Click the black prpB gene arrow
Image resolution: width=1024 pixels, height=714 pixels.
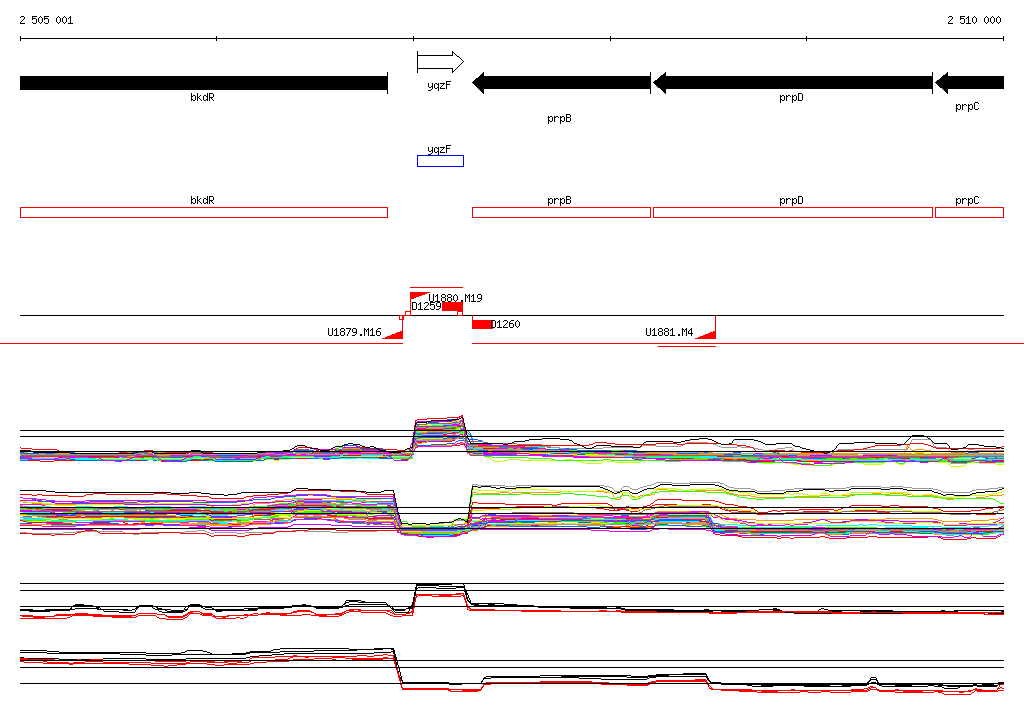[561, 83]
